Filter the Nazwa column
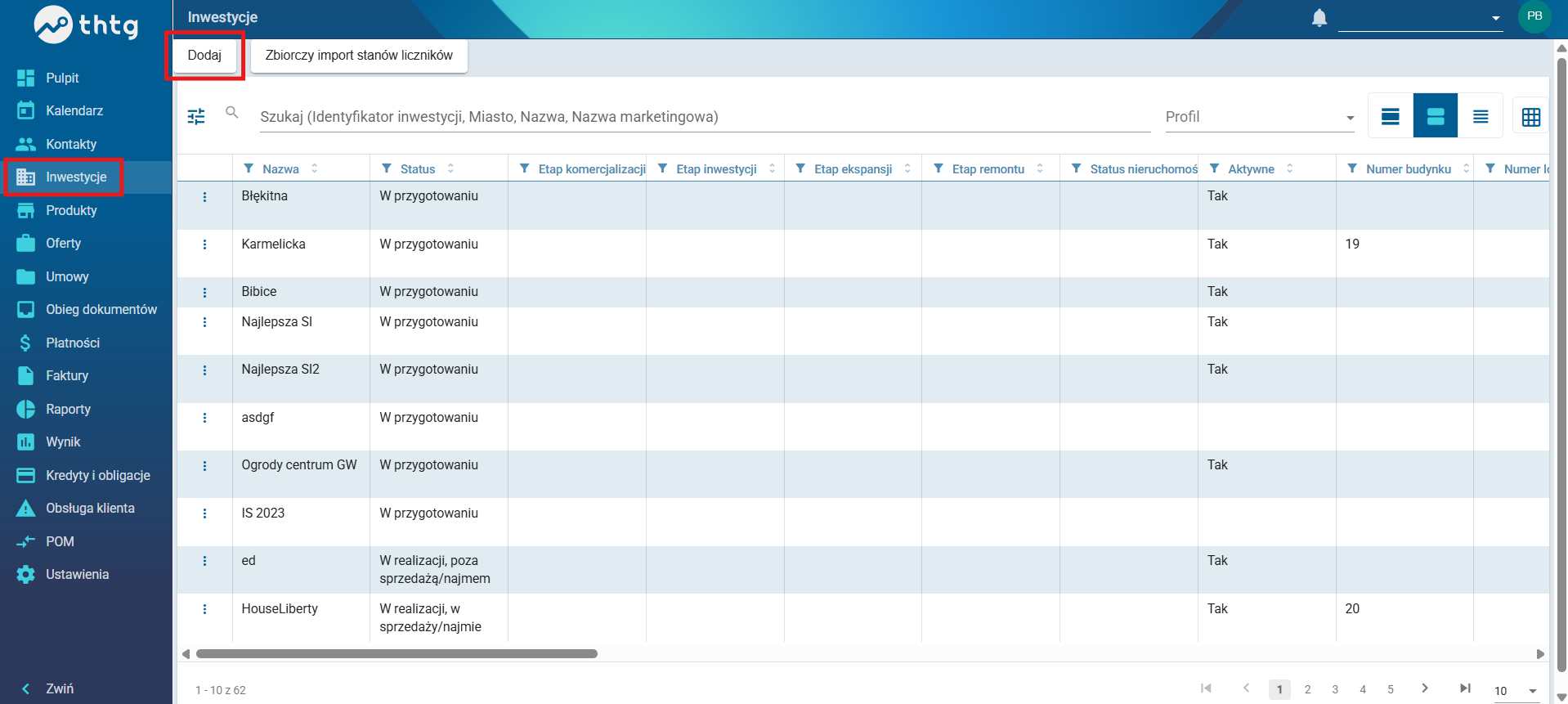Viewport: 1568px width, 704px height. [x=249, y=168]
